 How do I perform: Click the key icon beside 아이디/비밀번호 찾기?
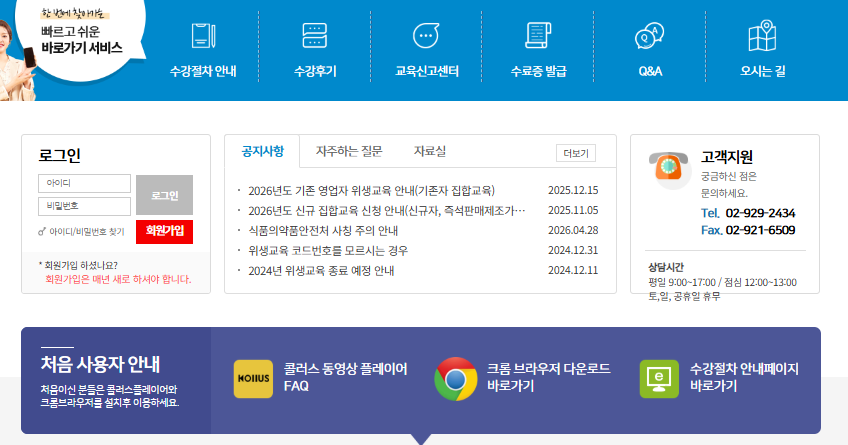pyautogui.click(x=42, y=232)
